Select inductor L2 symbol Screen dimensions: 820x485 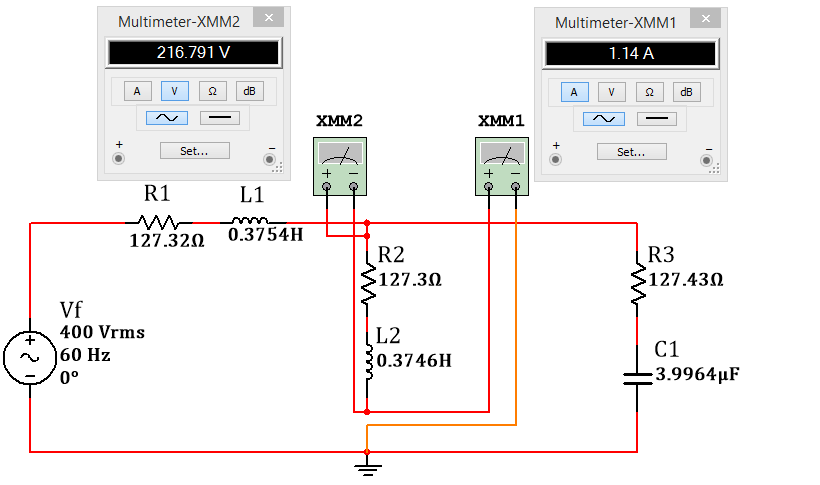coord(368,361)
